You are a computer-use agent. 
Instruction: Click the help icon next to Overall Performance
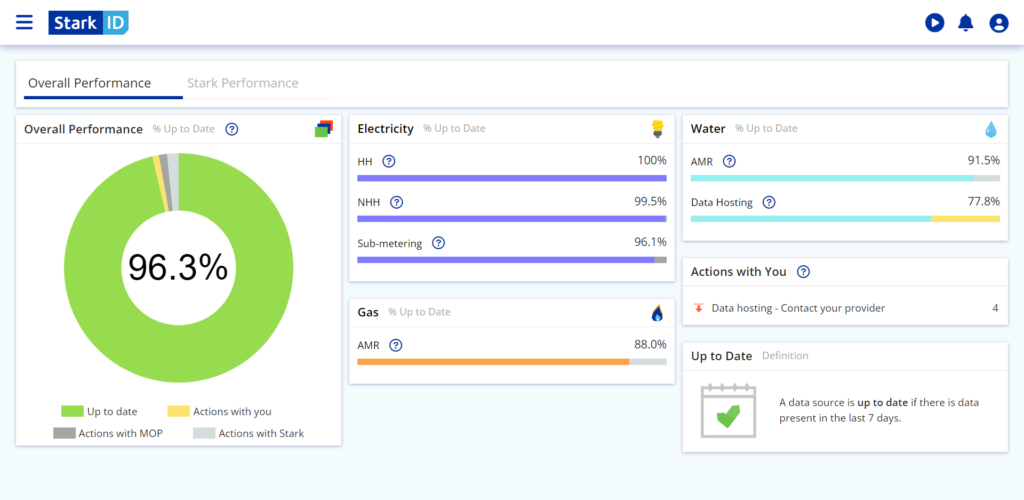click(232, 129)
